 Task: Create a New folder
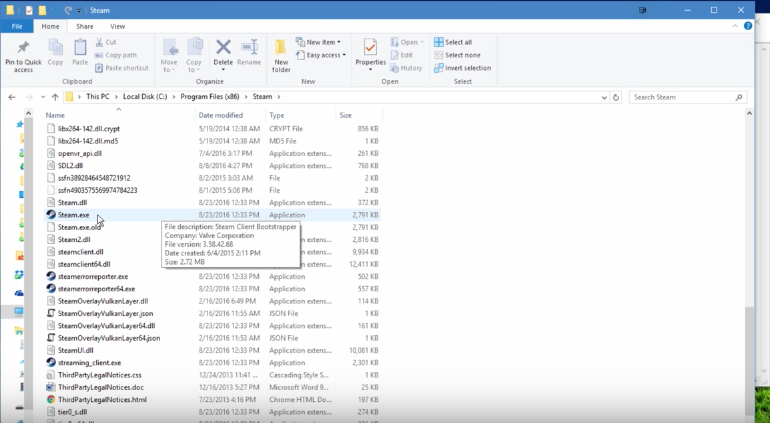point(281,56)
